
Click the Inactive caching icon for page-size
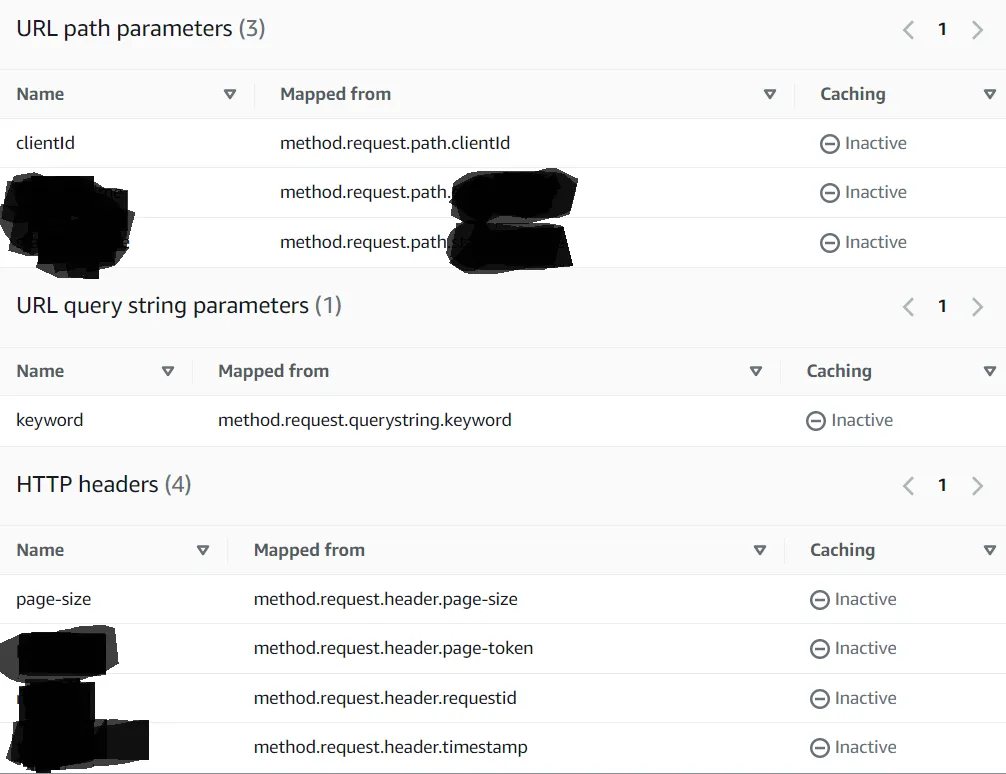click(819, 600)
